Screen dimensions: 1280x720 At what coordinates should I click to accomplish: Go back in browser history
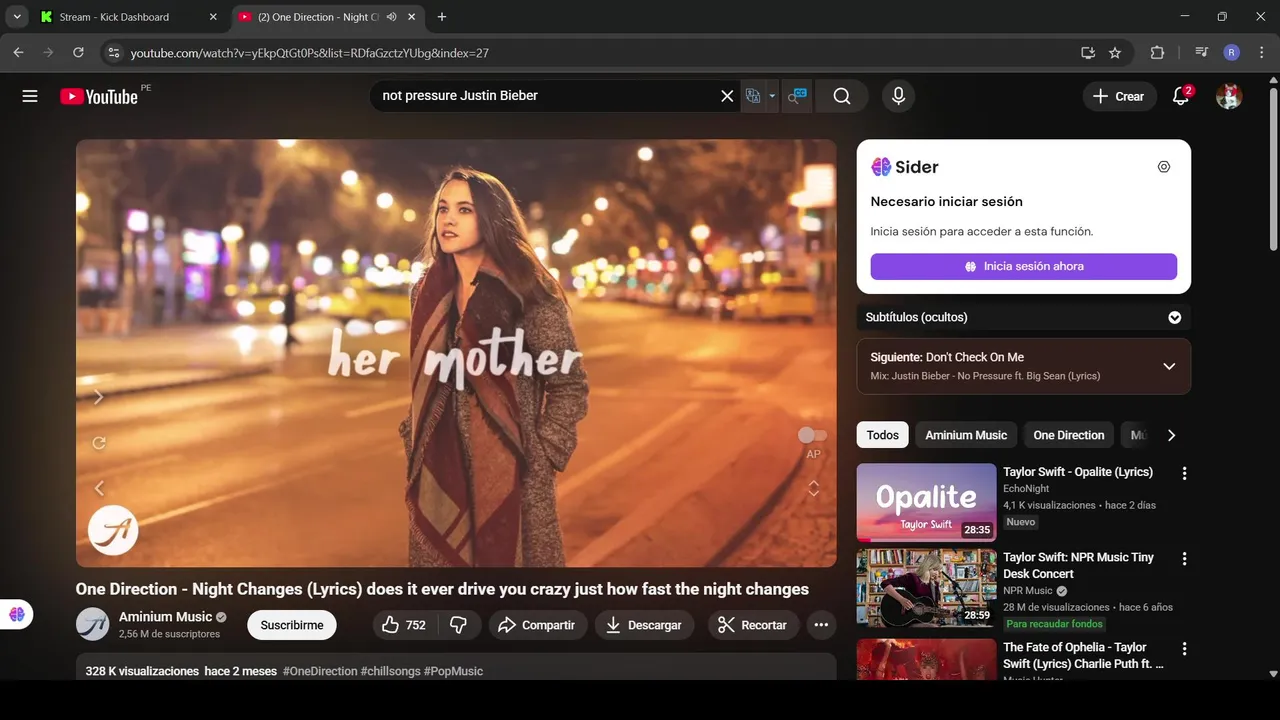(x=18, y=53)
